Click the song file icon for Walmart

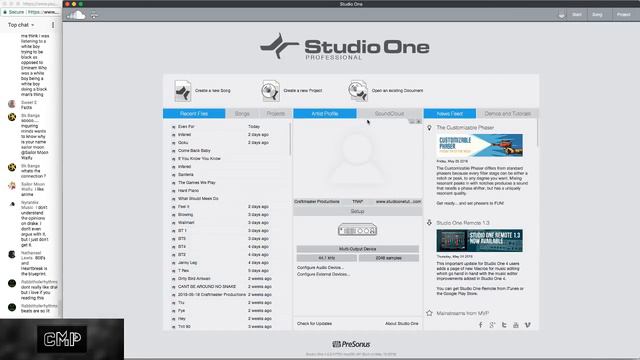pyautogui.click(x=173, y=223)
